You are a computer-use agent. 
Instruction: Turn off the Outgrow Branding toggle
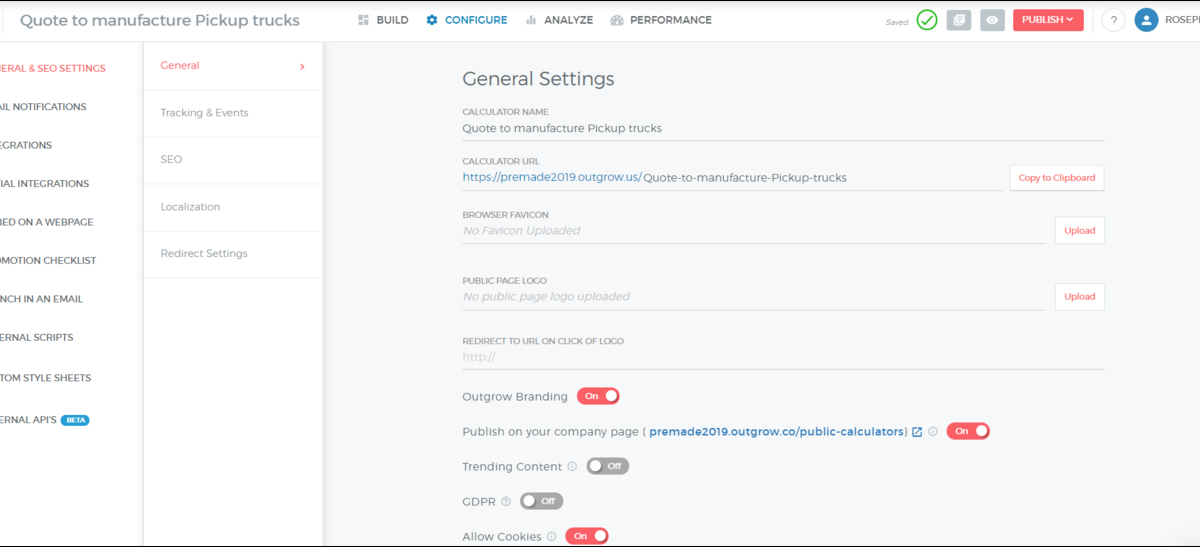click(598, 396)
